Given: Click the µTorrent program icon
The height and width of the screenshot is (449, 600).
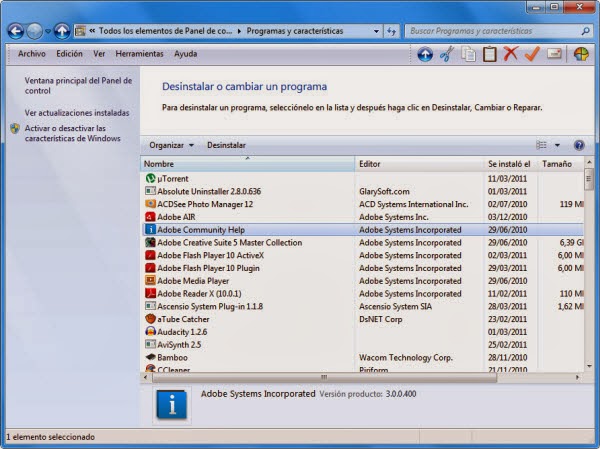Looking at the screenshot, I should click(x=150, y=178).
